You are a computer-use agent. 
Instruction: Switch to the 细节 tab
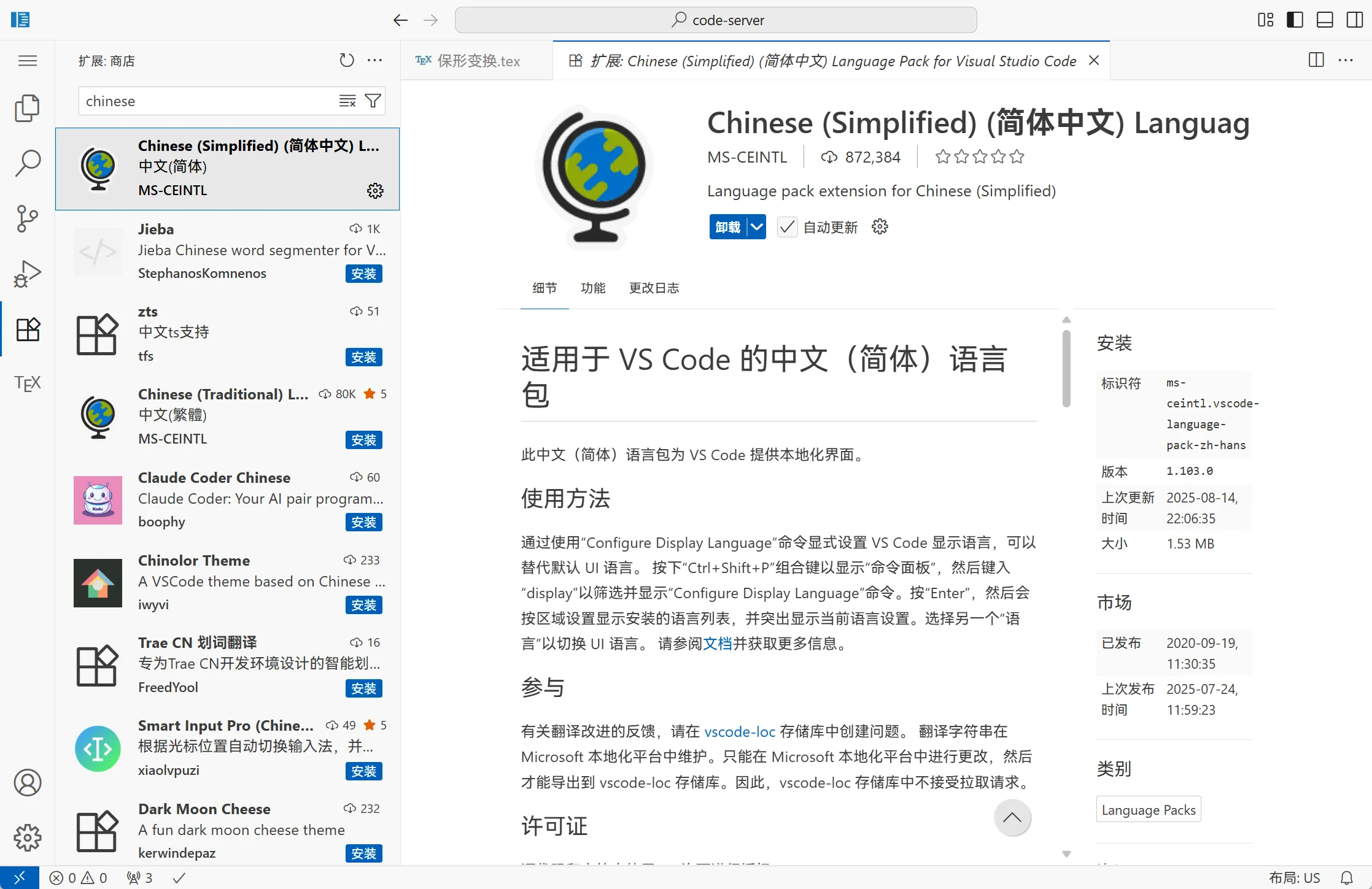[545, 288]
